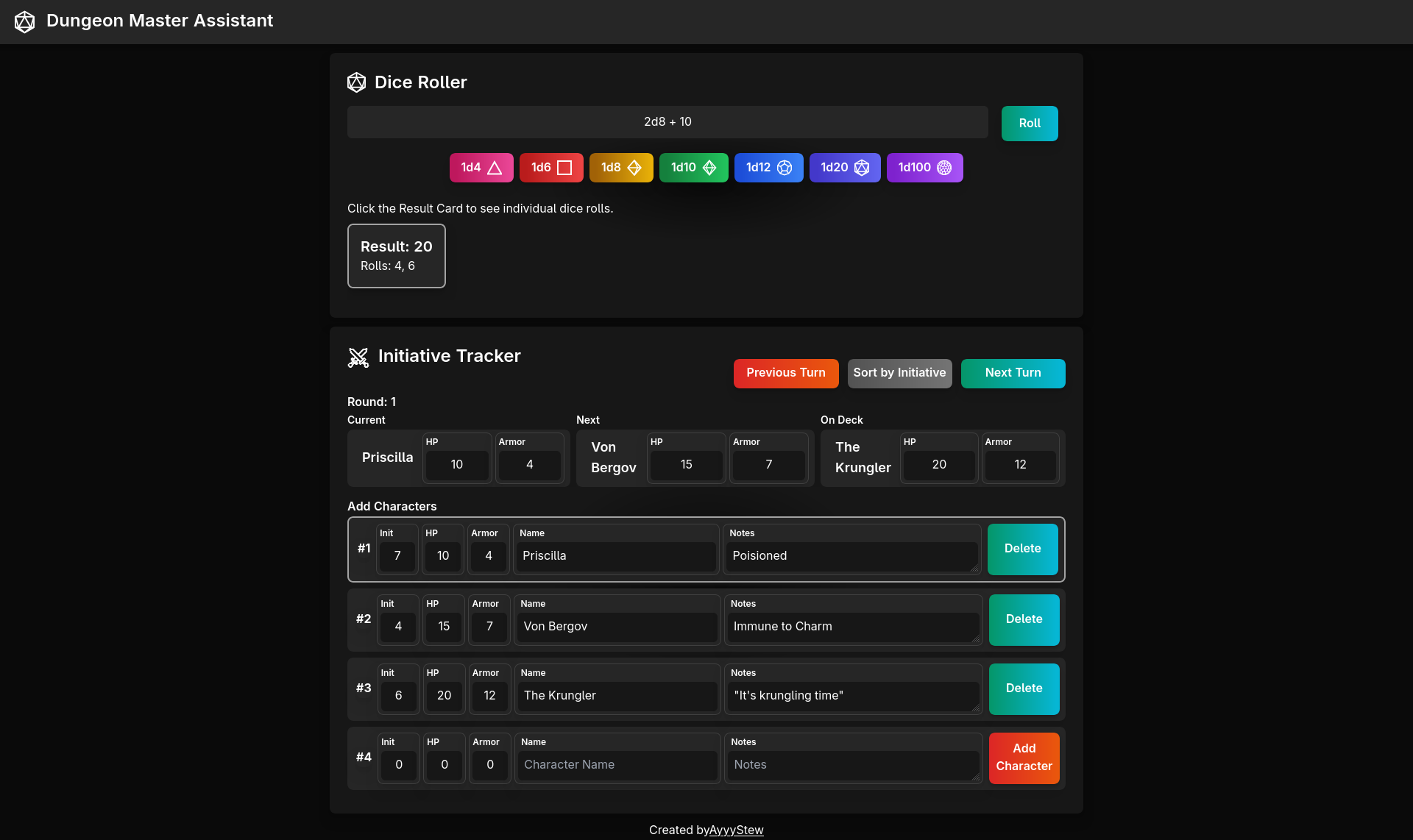Edit Von Bergov's HP in the Next card
The width and height of the screenshot is (1413, 840).
coord(687,465)
